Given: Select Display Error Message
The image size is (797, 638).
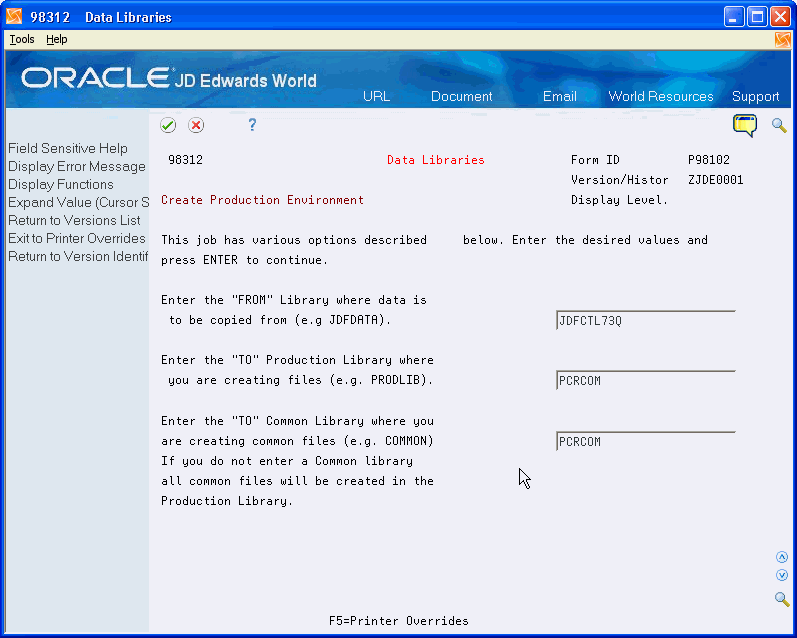Looking at the screenshot, I should 77,166.
